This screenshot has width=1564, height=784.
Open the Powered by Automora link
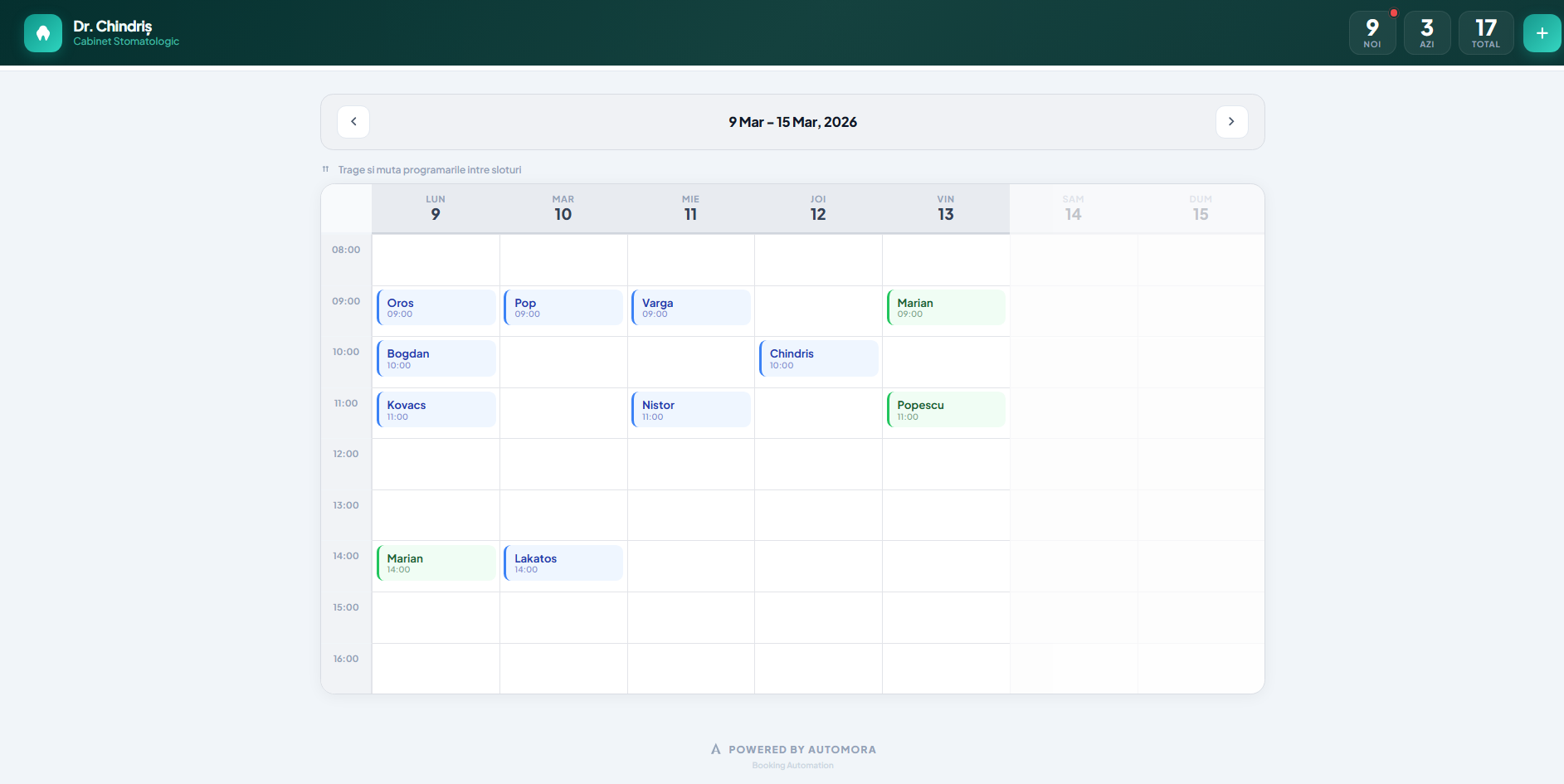point(800,749)
